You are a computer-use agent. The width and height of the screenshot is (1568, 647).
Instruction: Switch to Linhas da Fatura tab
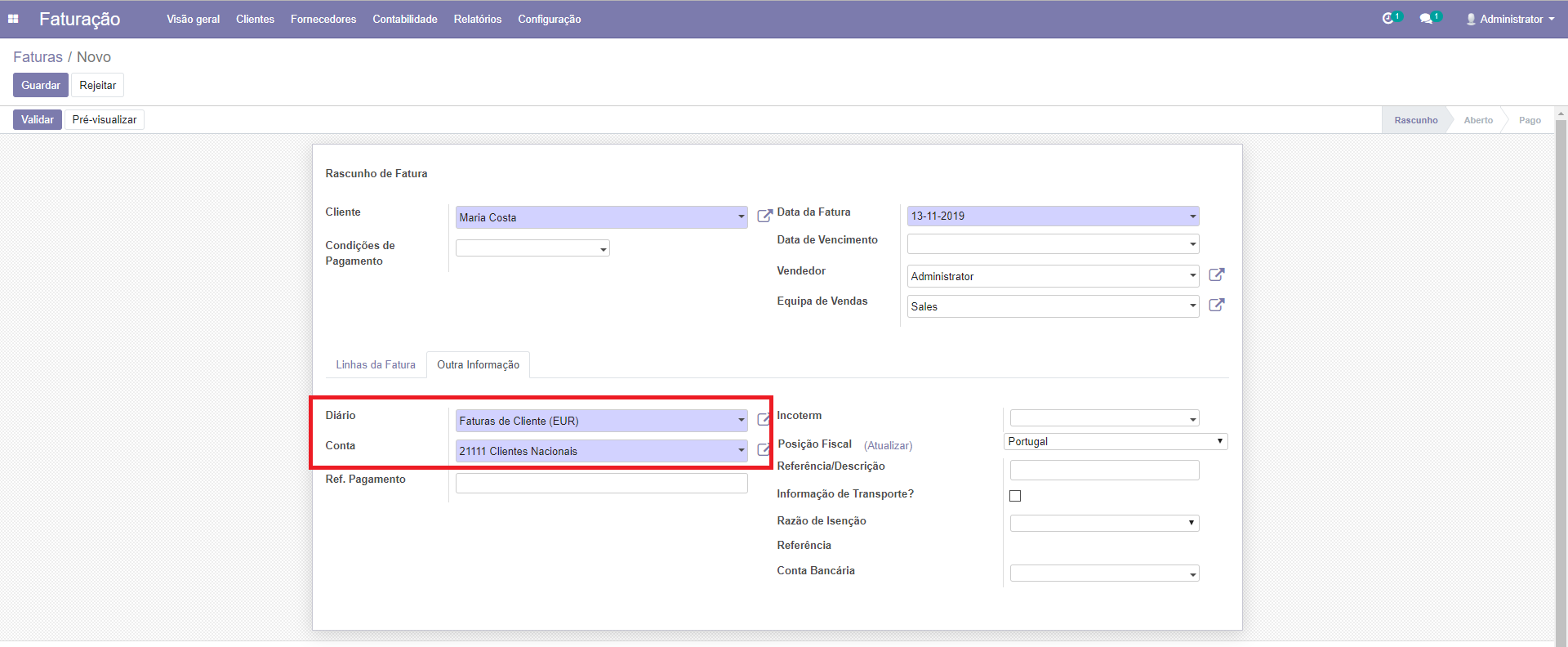click(376, 365)
